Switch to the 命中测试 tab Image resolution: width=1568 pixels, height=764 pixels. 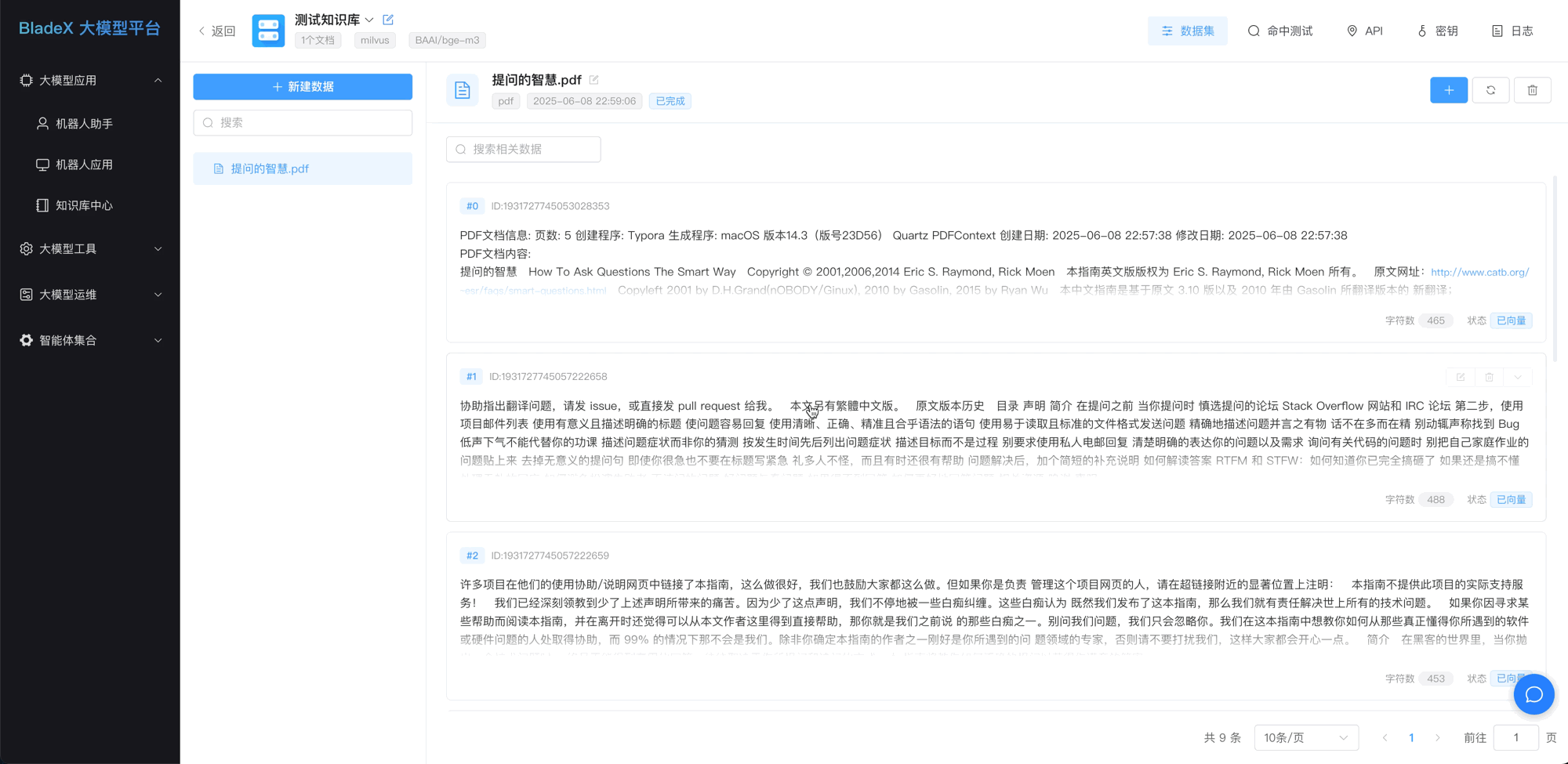[1279, 31]
